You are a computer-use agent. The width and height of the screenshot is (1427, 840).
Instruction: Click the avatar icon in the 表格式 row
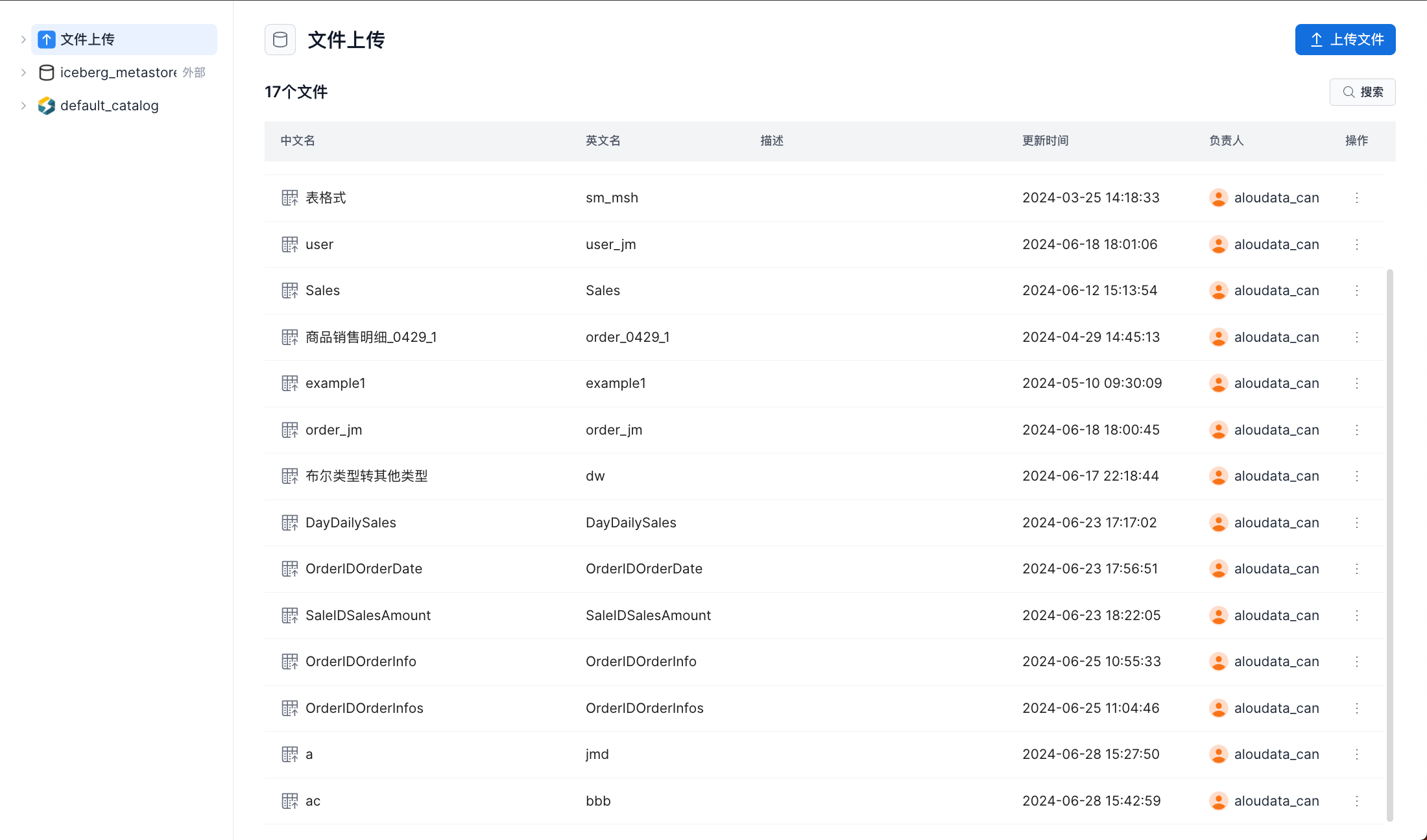click(x=1218, y=198)
